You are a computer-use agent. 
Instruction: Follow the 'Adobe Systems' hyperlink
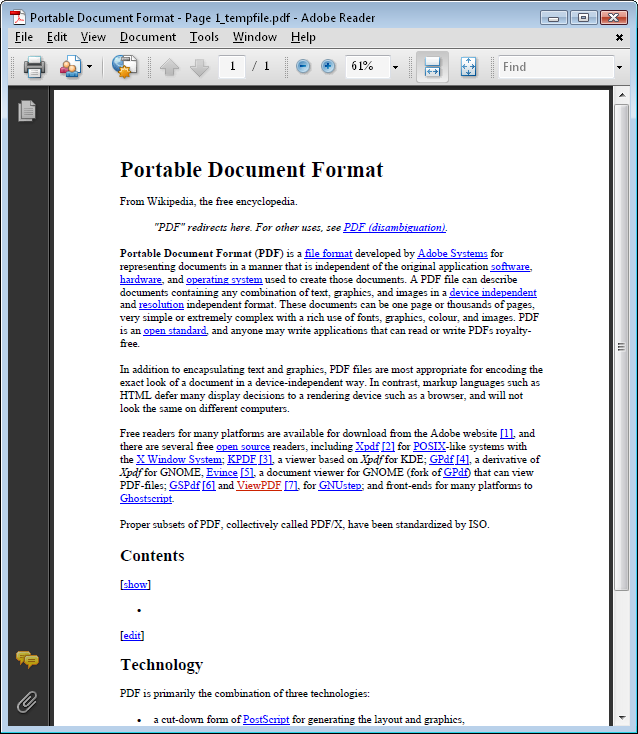coord(452,254)
